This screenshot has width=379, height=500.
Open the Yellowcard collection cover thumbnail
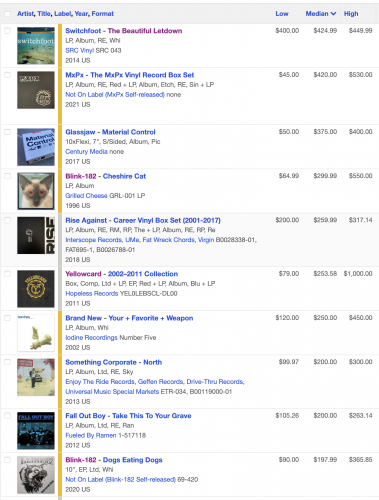point(36,289)
